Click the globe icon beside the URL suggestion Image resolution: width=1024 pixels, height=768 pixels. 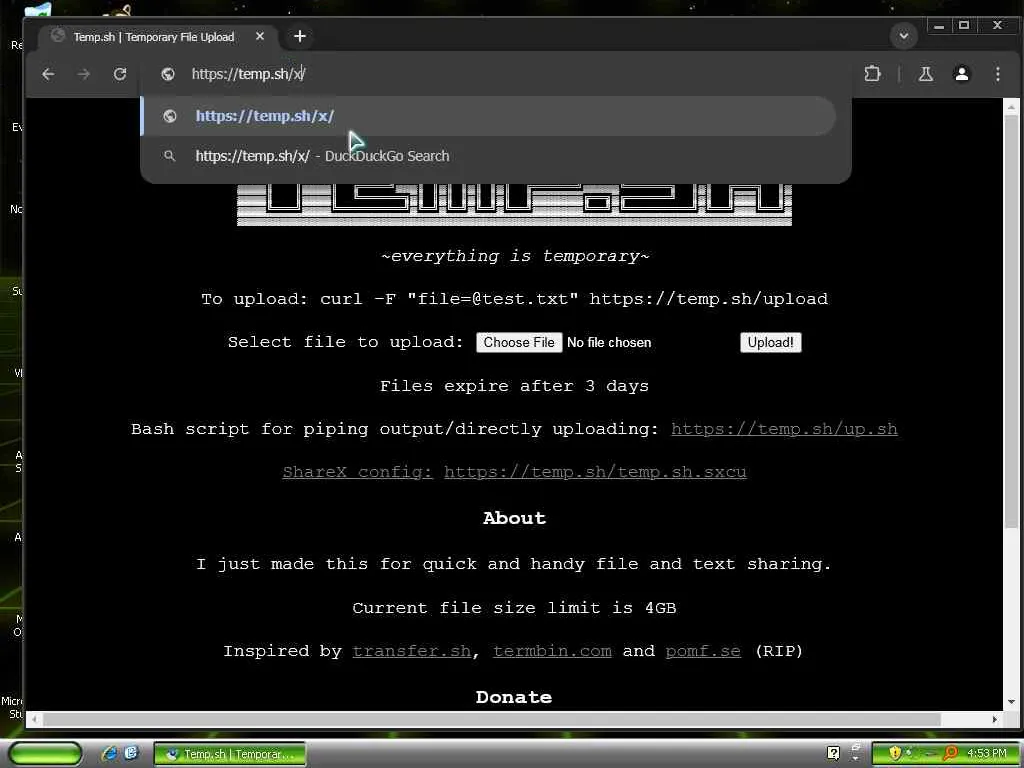[x=170, y=116]
